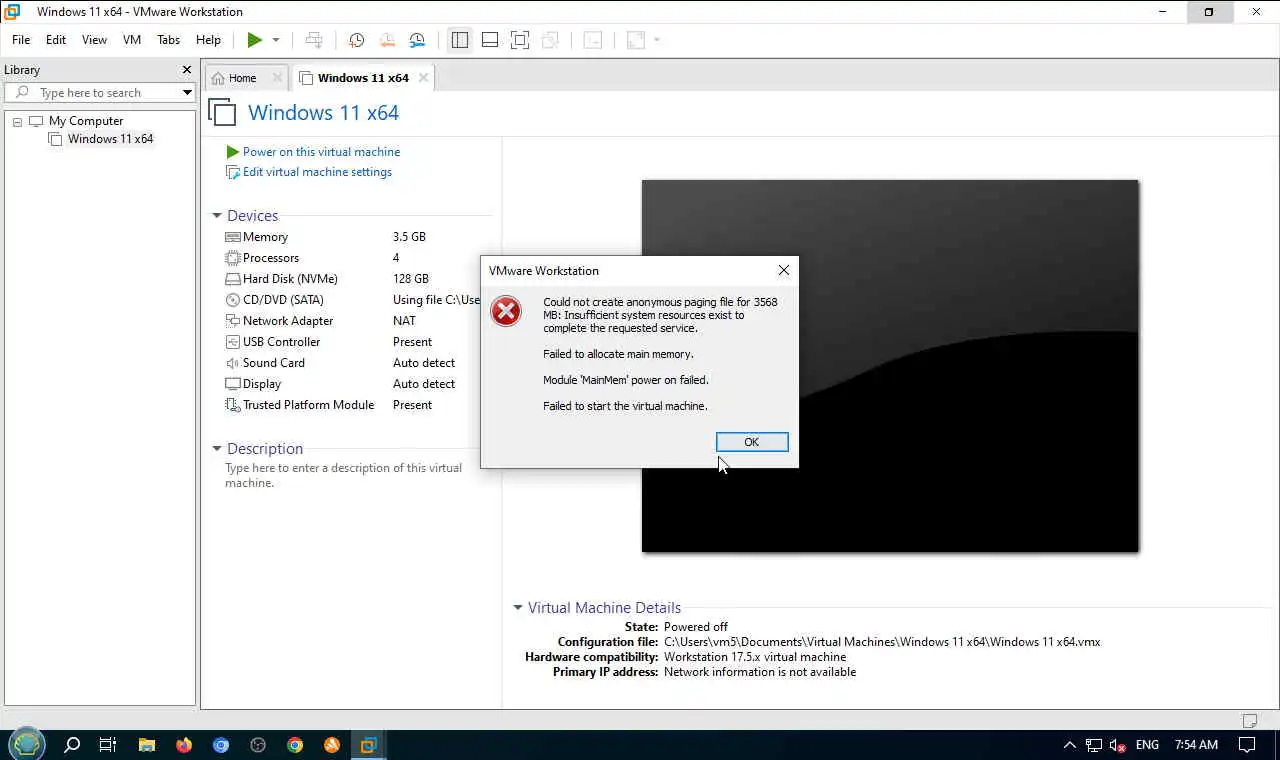
Task: Show hidden system tray icons chevron
Action: [1069, 745]
